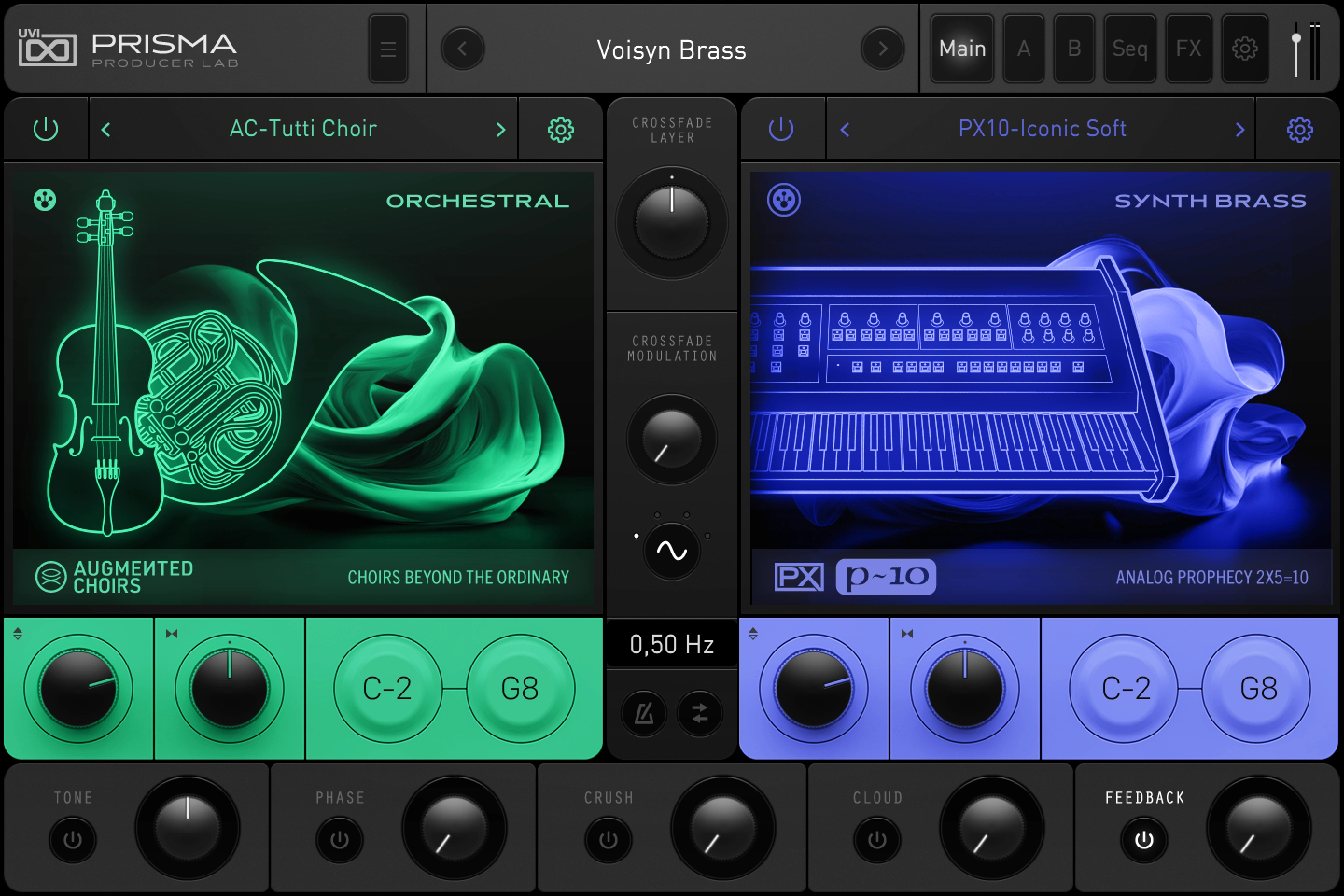
Task: Enable the Phase effect power button
Action: 339,840
